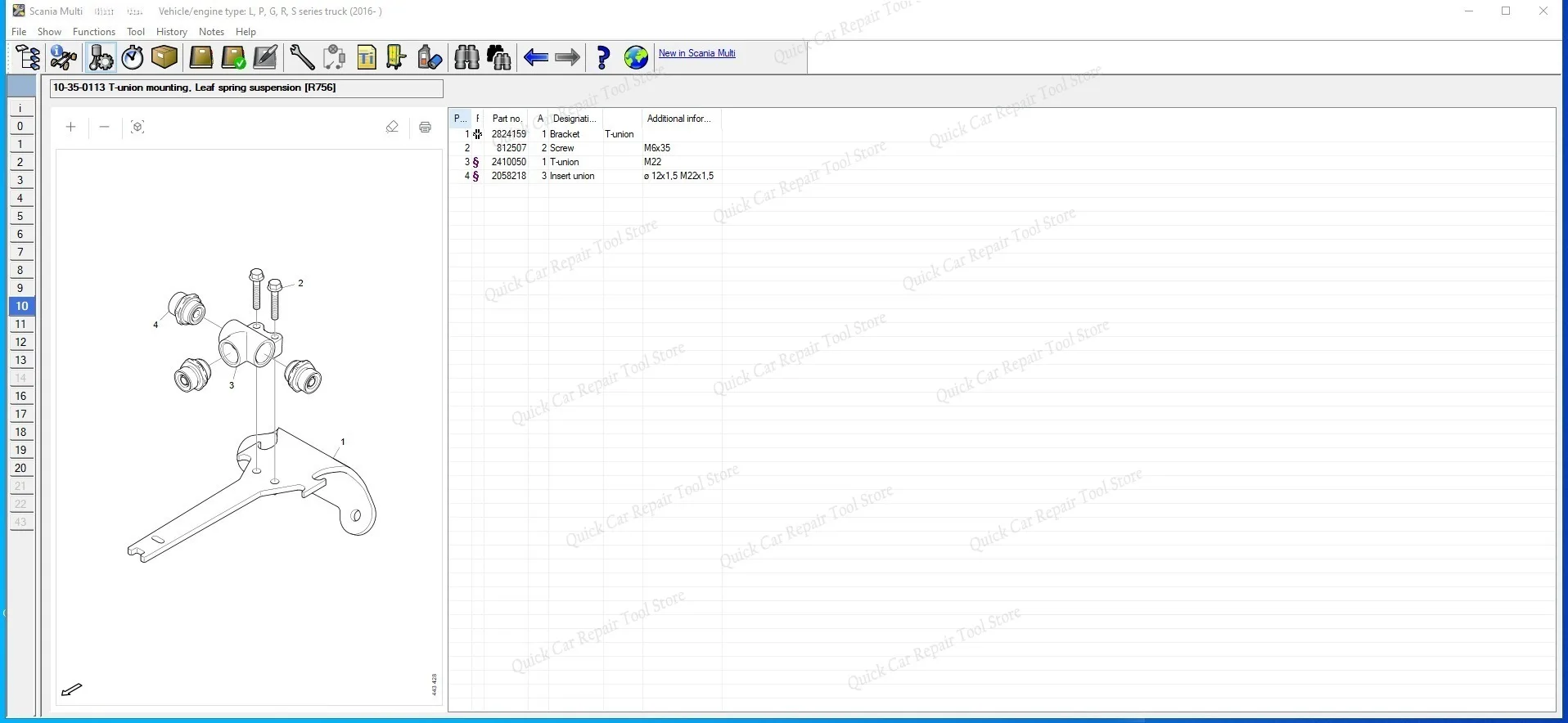This screenshot has height=723, width=1568.
Task: Click the § symbol on row 4
Action: (x=476, y=176)
